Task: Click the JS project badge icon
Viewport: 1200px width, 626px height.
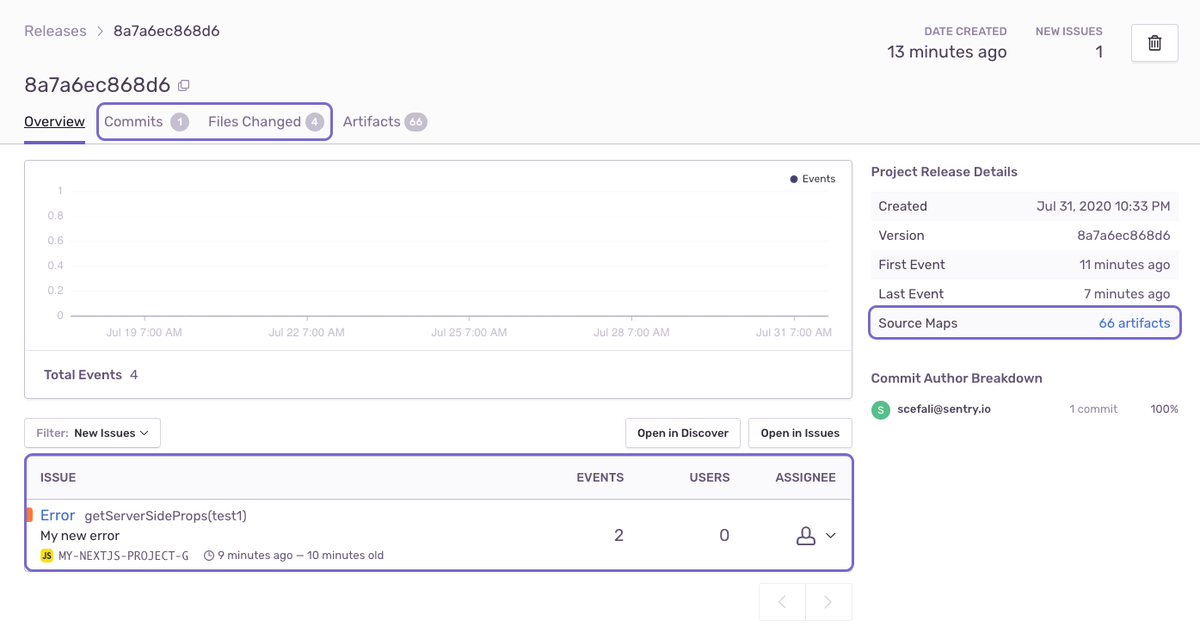Action: (x=46, y=555)
